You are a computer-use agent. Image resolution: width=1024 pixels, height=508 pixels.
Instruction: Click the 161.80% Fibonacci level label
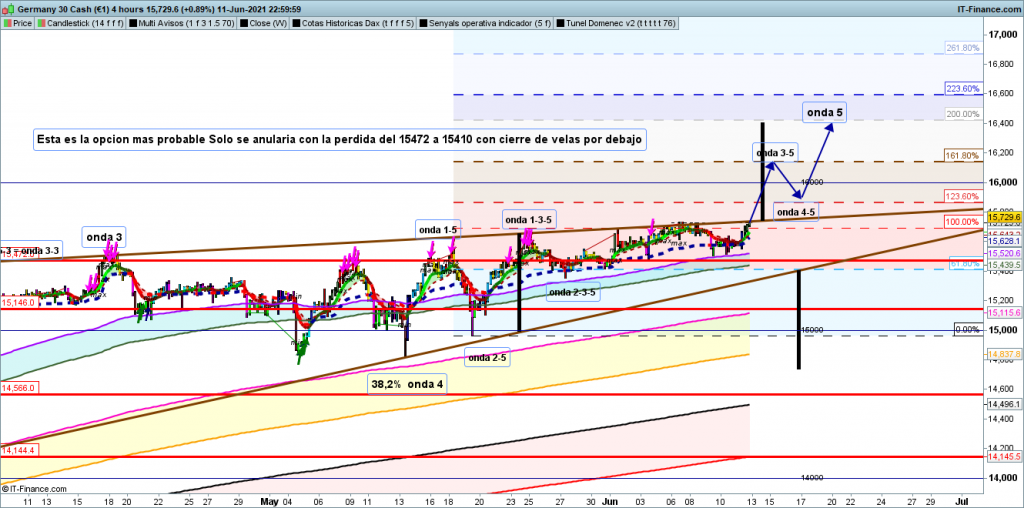[x=963, y=156]
